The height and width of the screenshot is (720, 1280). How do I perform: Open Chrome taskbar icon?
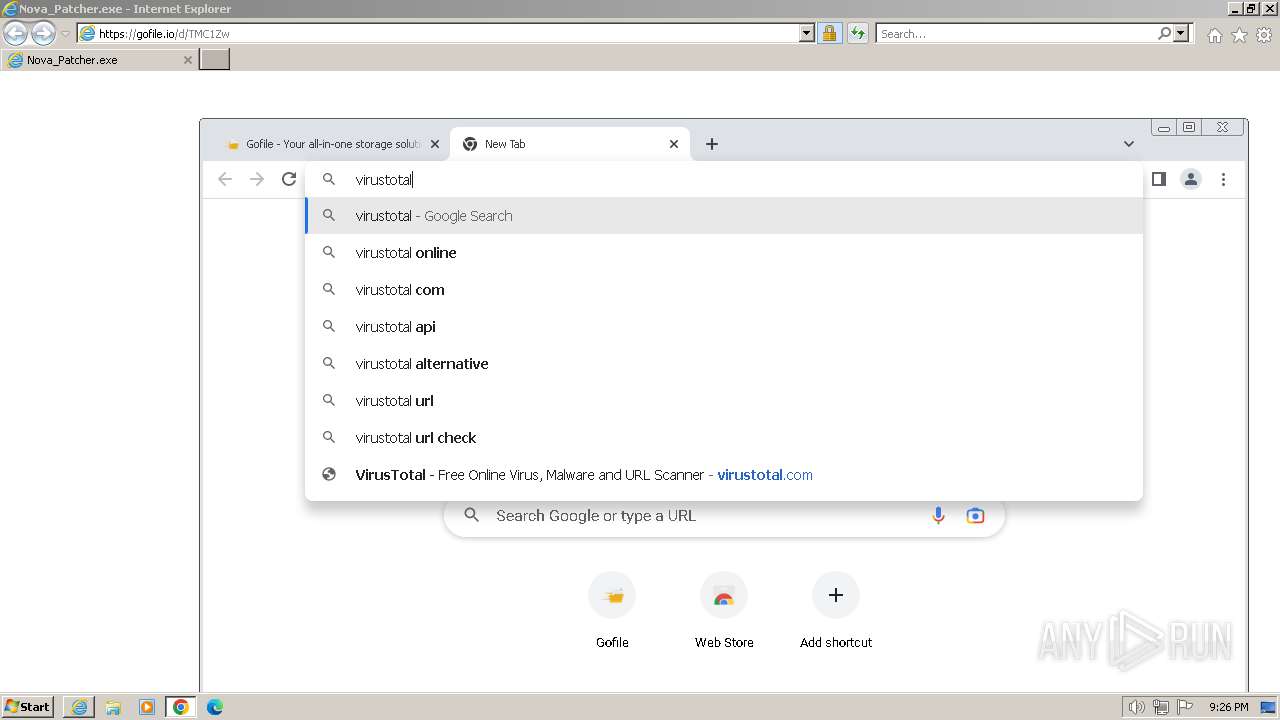pos(181,707)
